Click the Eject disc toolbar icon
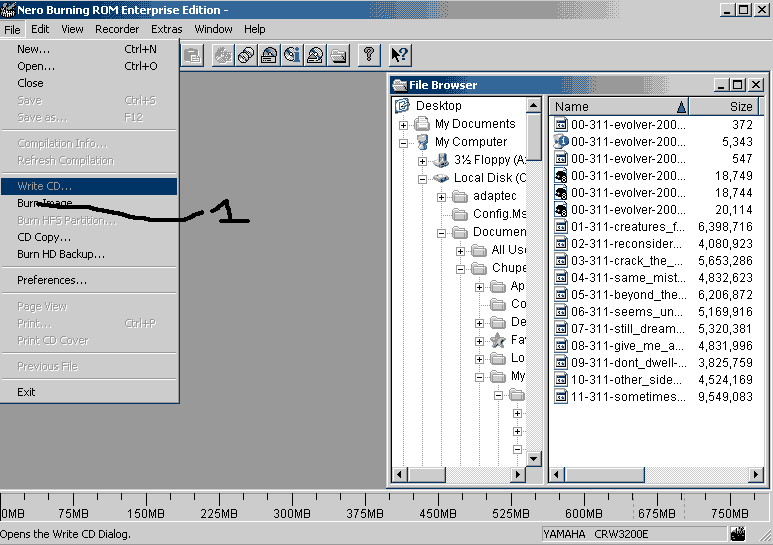The image size is (773, 545). pyautogui.click(x=316, y=55)
